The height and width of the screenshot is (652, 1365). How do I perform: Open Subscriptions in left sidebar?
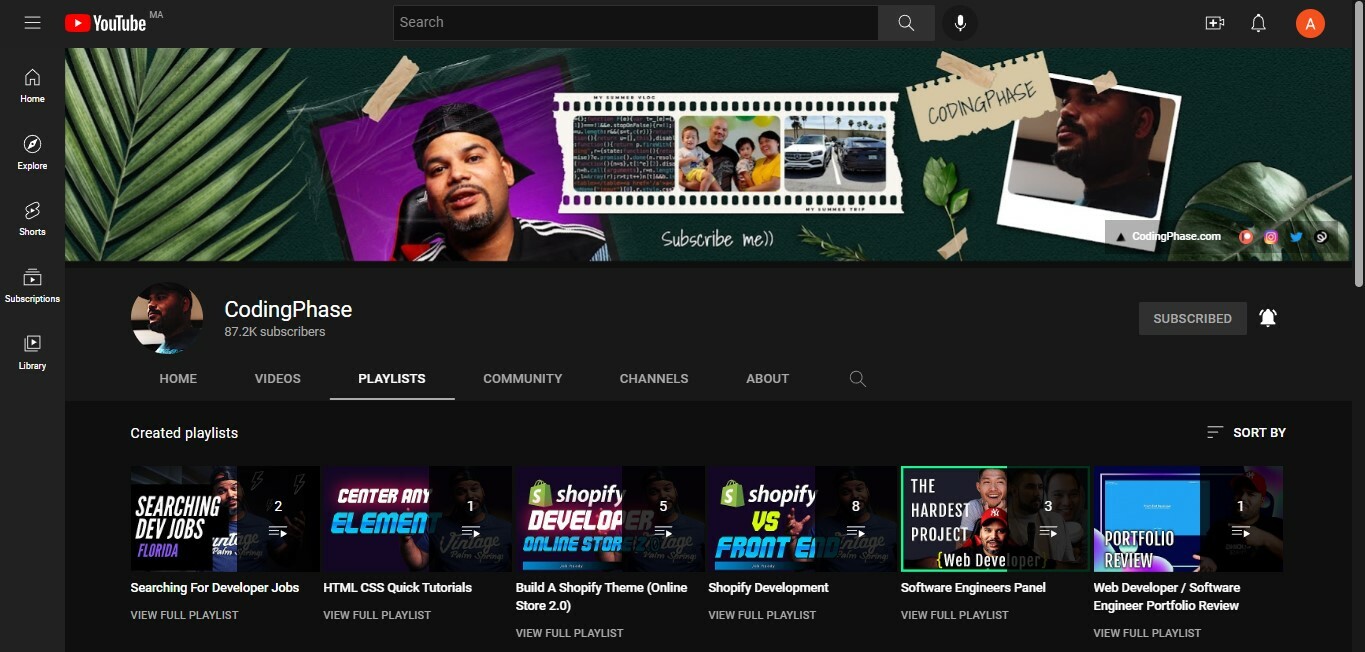32,285
